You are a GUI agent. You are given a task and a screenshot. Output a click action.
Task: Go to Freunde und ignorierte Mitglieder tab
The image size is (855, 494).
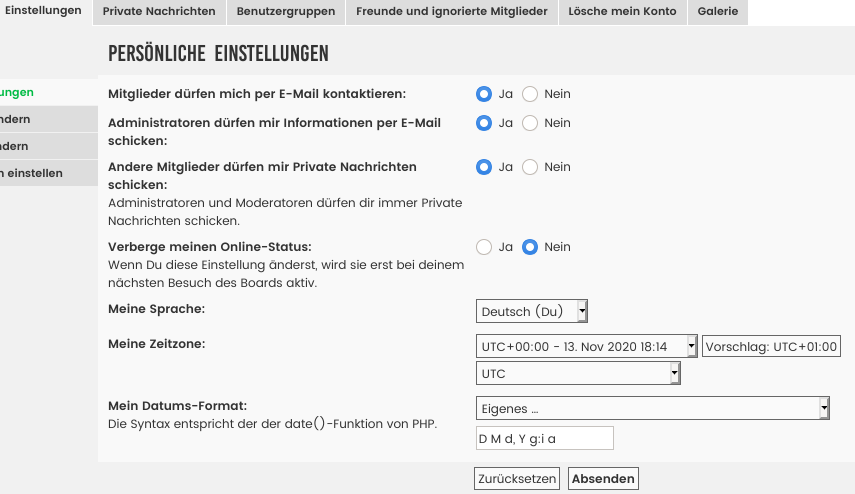click(452, 12)
